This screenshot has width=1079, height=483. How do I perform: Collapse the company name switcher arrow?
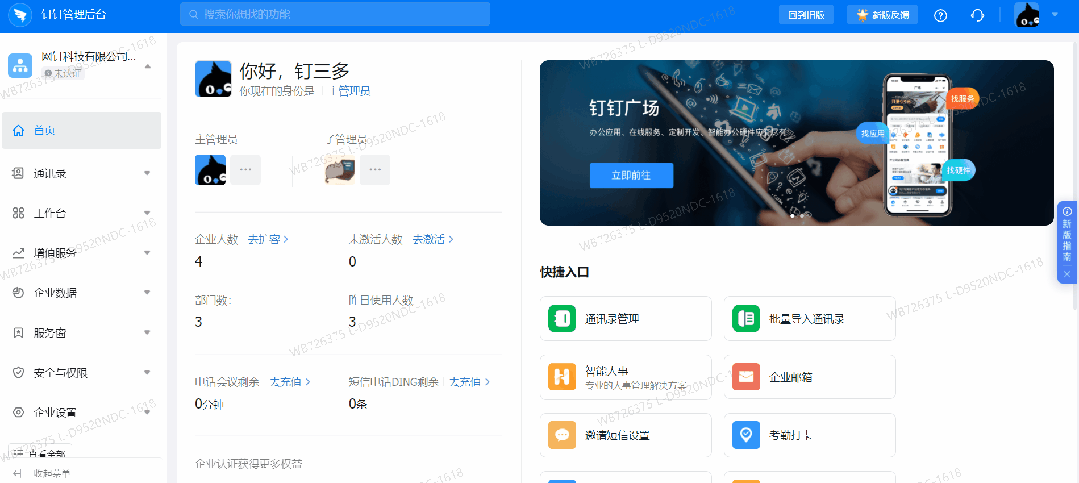147,66
